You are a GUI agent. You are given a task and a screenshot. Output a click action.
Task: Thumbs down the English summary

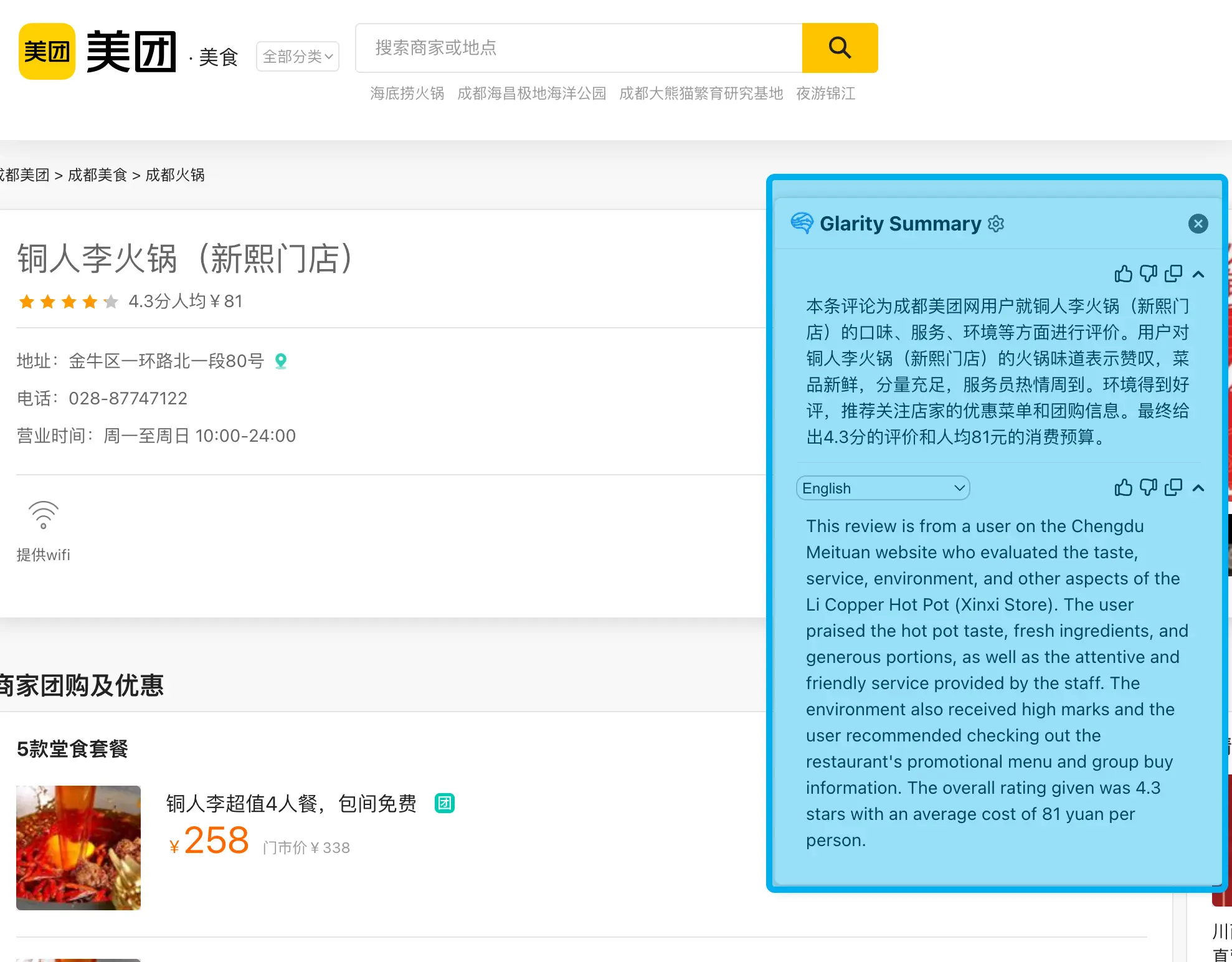1149,488
